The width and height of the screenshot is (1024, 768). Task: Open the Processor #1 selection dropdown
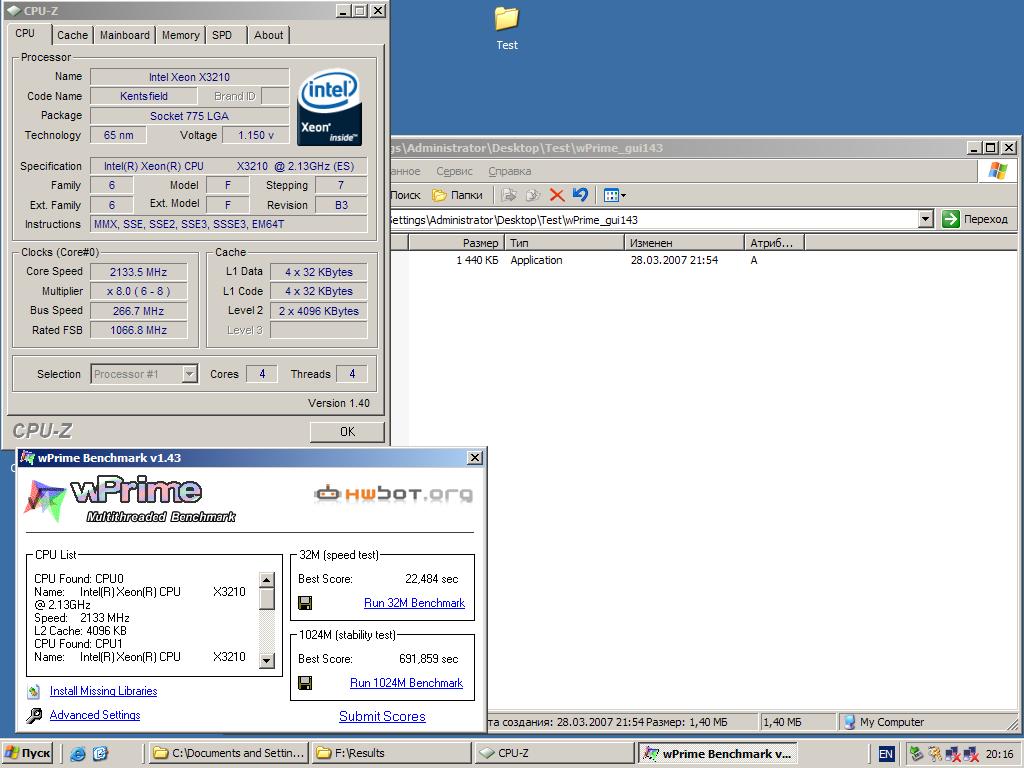(x=189, y=374)
